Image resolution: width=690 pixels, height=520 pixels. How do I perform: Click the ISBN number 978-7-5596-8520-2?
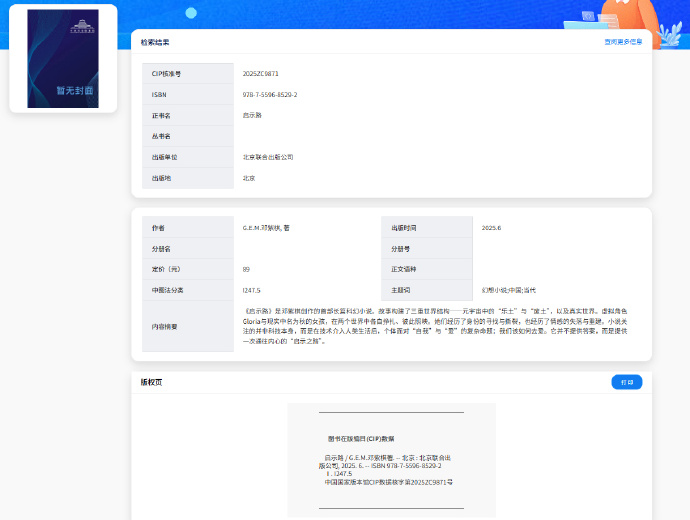pyautogui.click(x=270, y=95)
